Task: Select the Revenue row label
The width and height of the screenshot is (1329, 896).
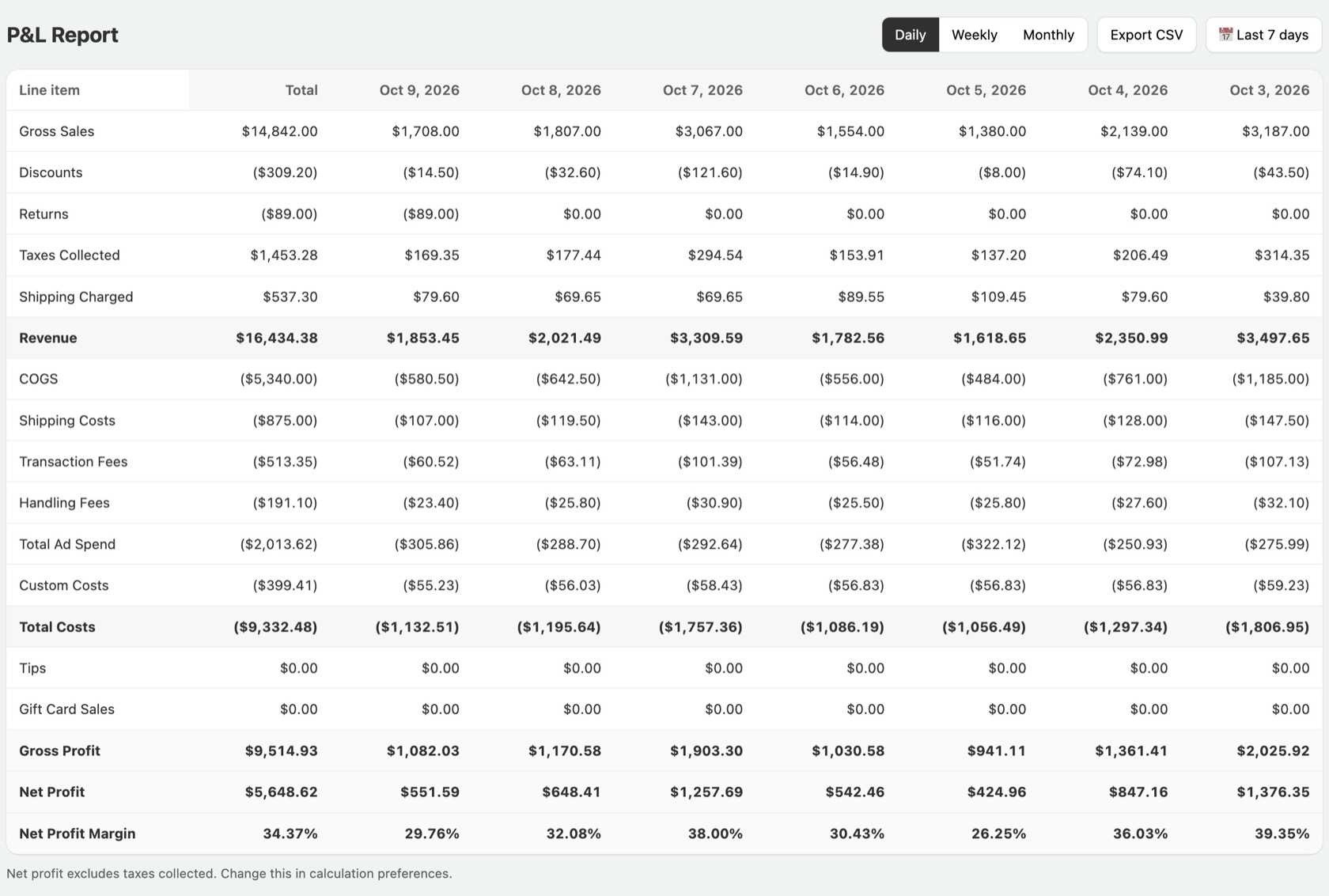Action: (x=48, y=338)
